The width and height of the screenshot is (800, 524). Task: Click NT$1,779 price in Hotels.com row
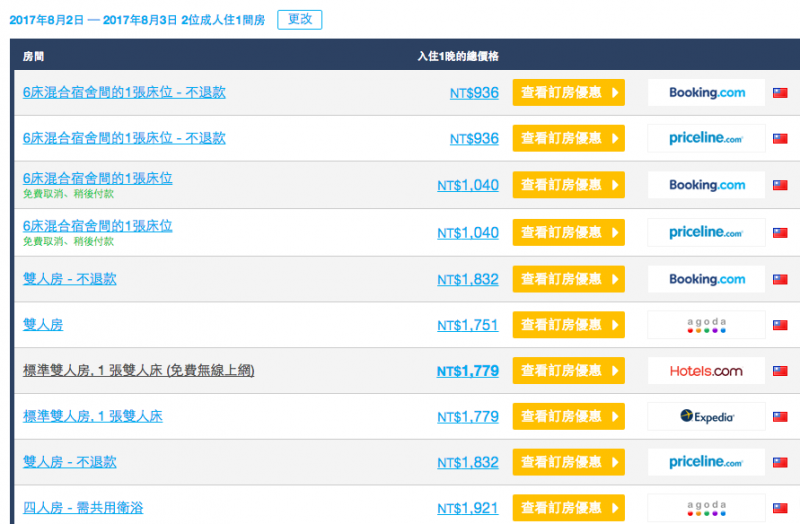tap(468, 371)
